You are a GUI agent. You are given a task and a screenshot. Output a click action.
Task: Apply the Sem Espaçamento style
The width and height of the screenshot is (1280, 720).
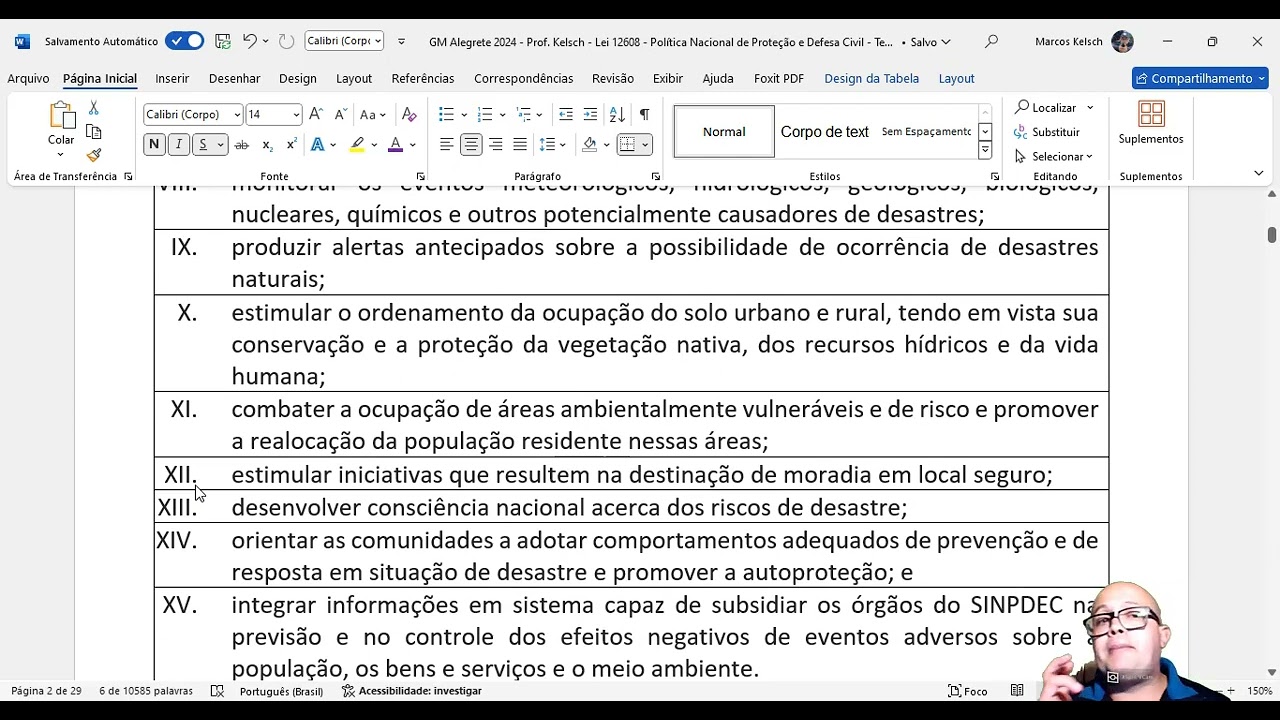(x=926, y=132)
